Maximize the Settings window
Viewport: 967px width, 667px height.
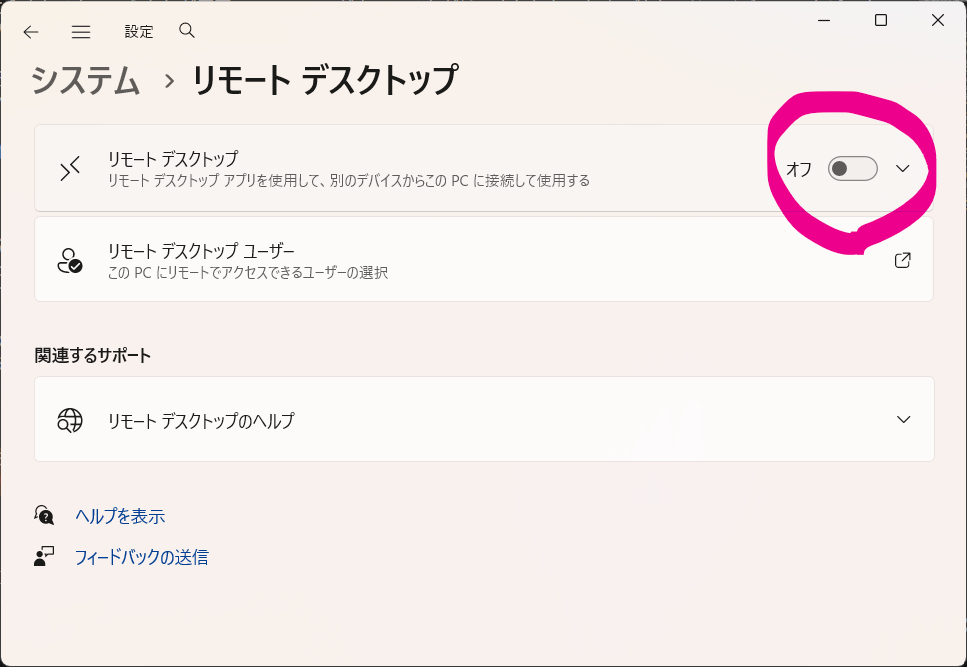(x=881, y=21)
